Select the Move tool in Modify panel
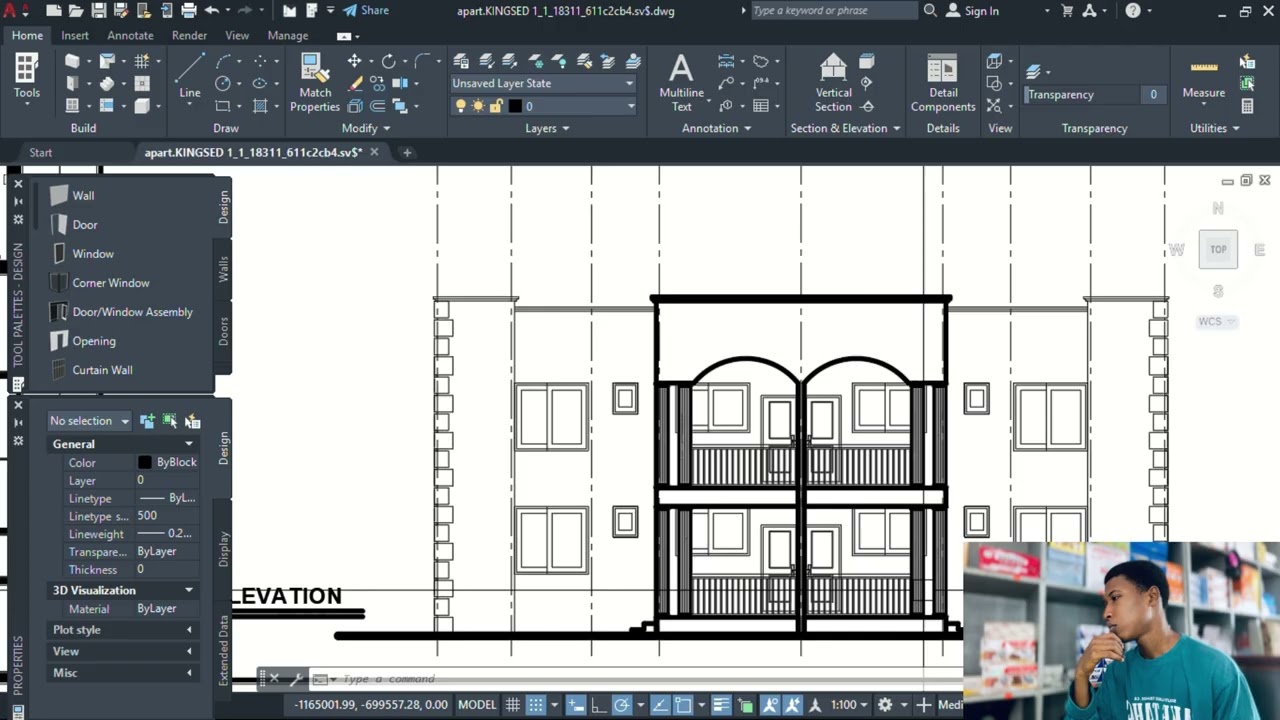1280x720 pixels. click(x=354, y=61)
